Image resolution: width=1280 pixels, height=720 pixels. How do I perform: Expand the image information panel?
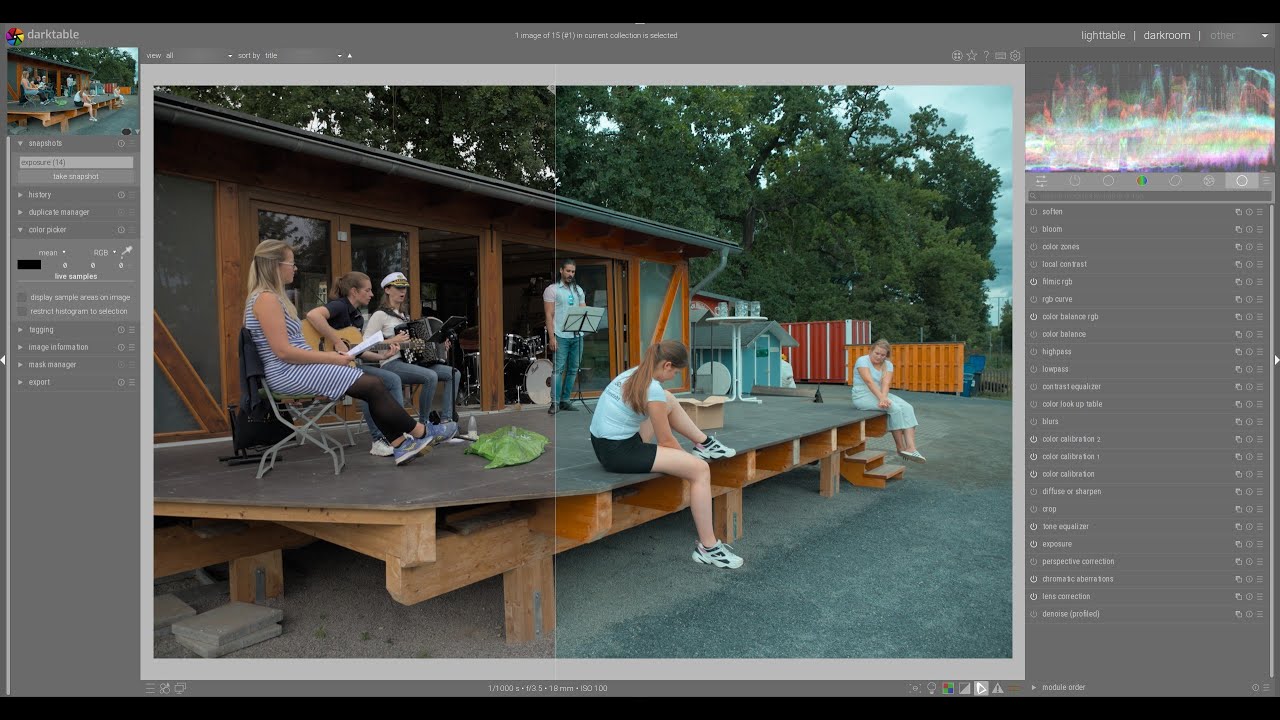[x=20, y=347]
